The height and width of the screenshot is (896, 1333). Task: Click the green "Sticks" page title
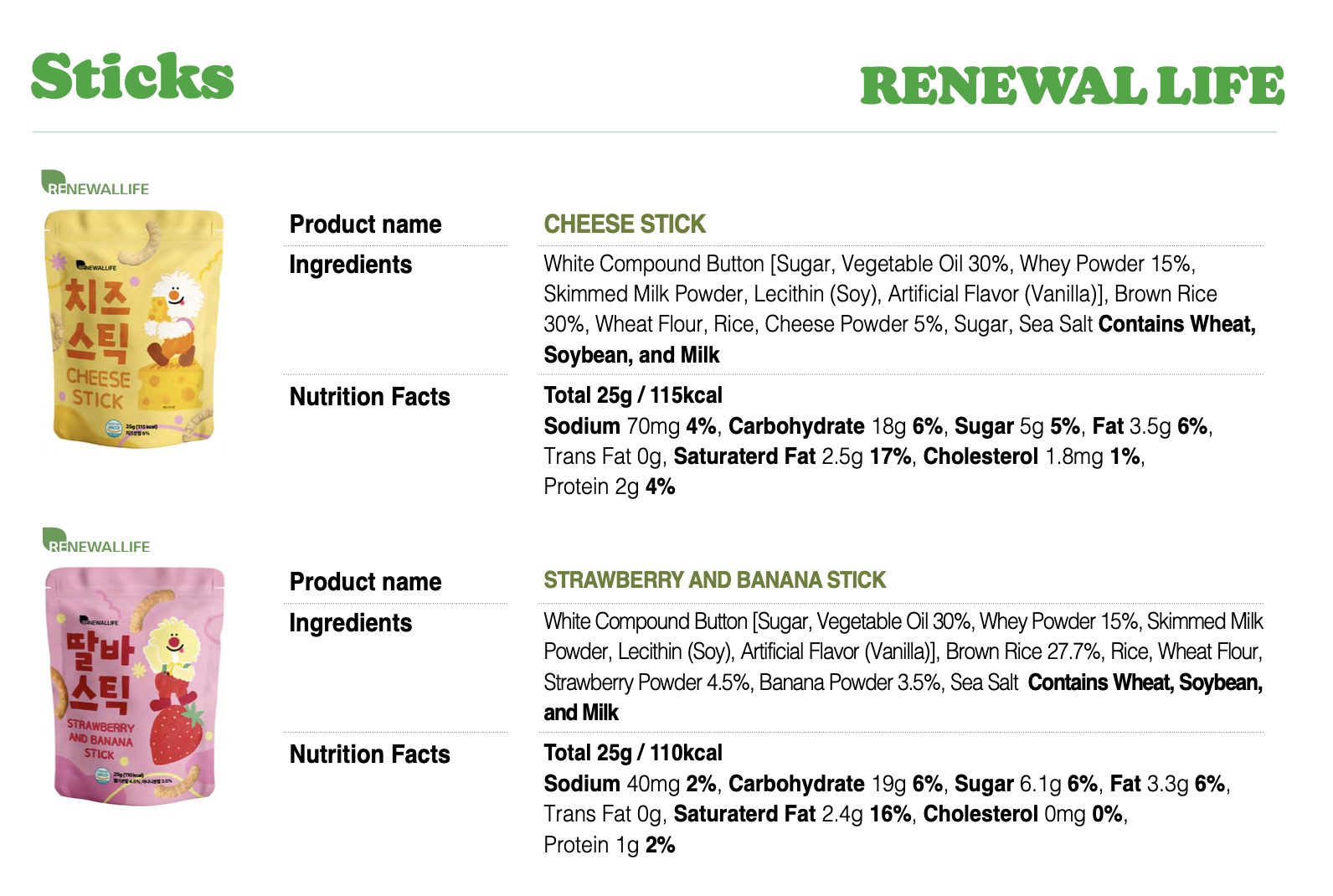click(132, 77)
